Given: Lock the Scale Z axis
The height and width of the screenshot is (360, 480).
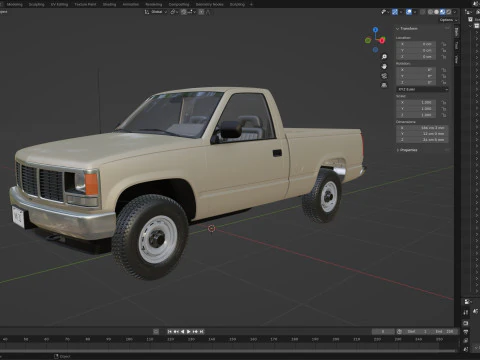Looking at the screenshot, I should tap(444, 115).
